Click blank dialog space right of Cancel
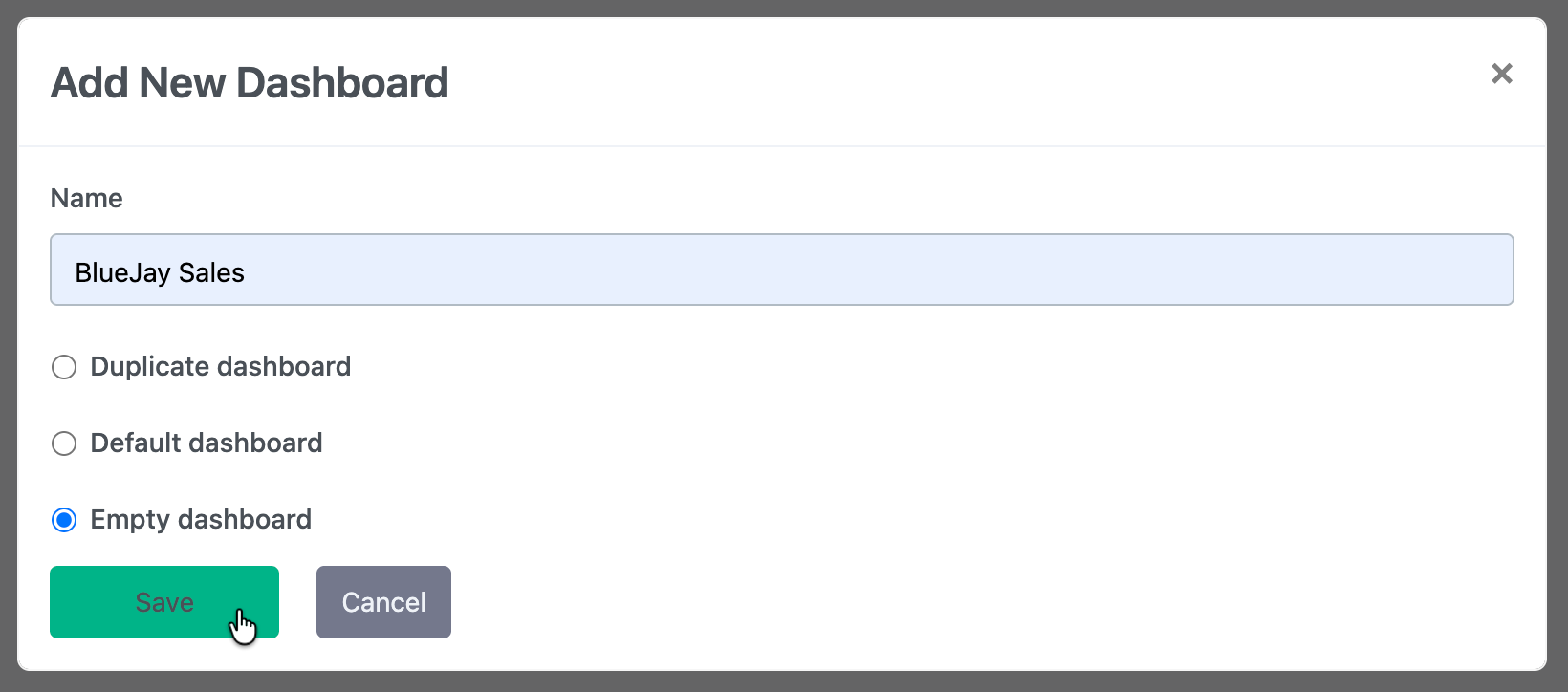 click(956, 602)
